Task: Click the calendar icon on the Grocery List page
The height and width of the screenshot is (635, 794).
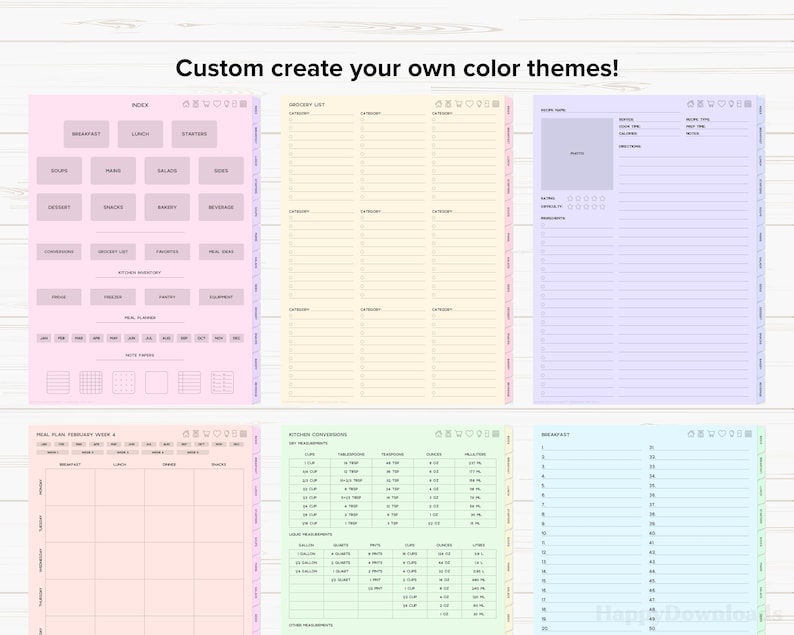Action: click(496, 104)
